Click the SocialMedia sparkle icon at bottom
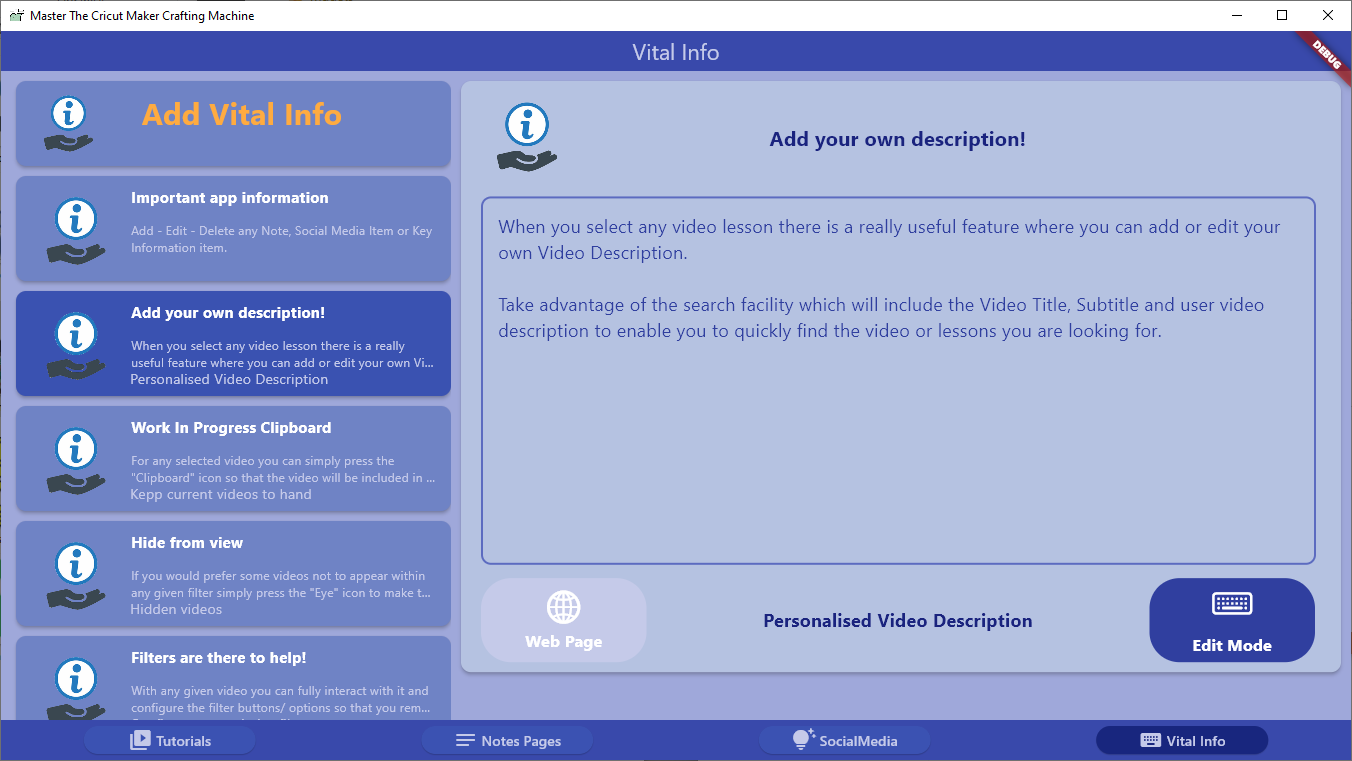 (801, 739)
